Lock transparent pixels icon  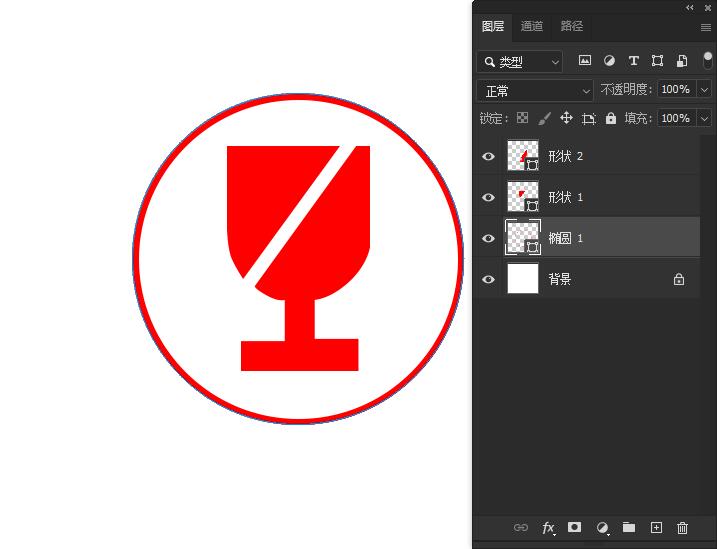pos(522,118)
